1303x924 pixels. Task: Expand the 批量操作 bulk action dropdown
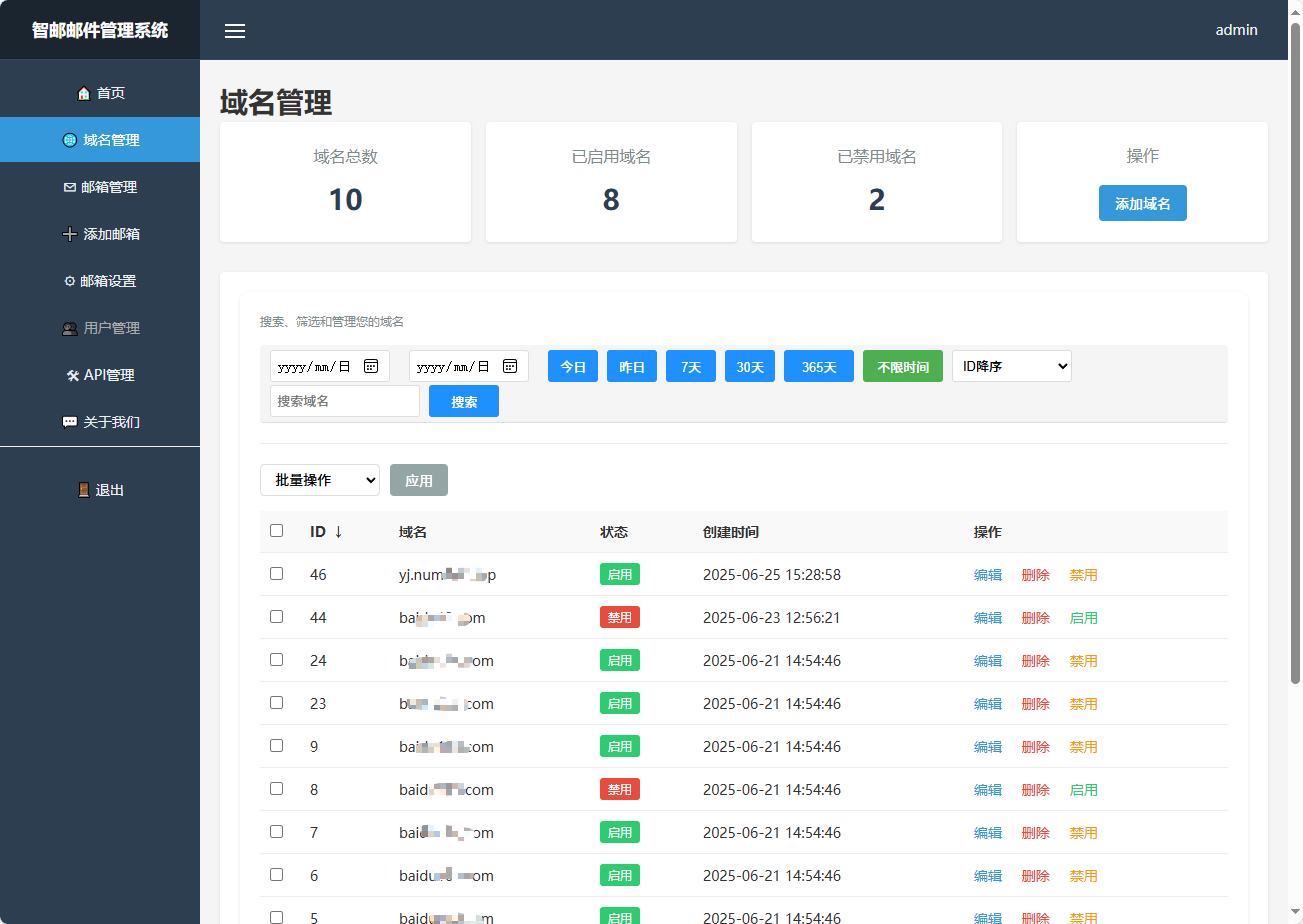point(320,480)
